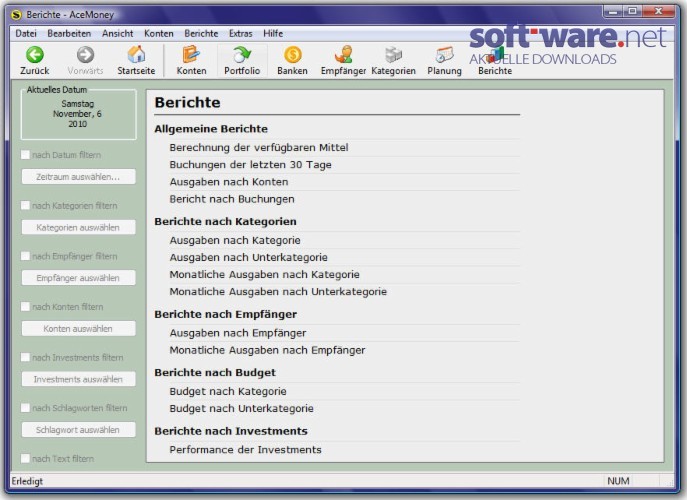Open Empfänger toolbar icon
Screen dimensions: 687x500
tap(343, 60)
